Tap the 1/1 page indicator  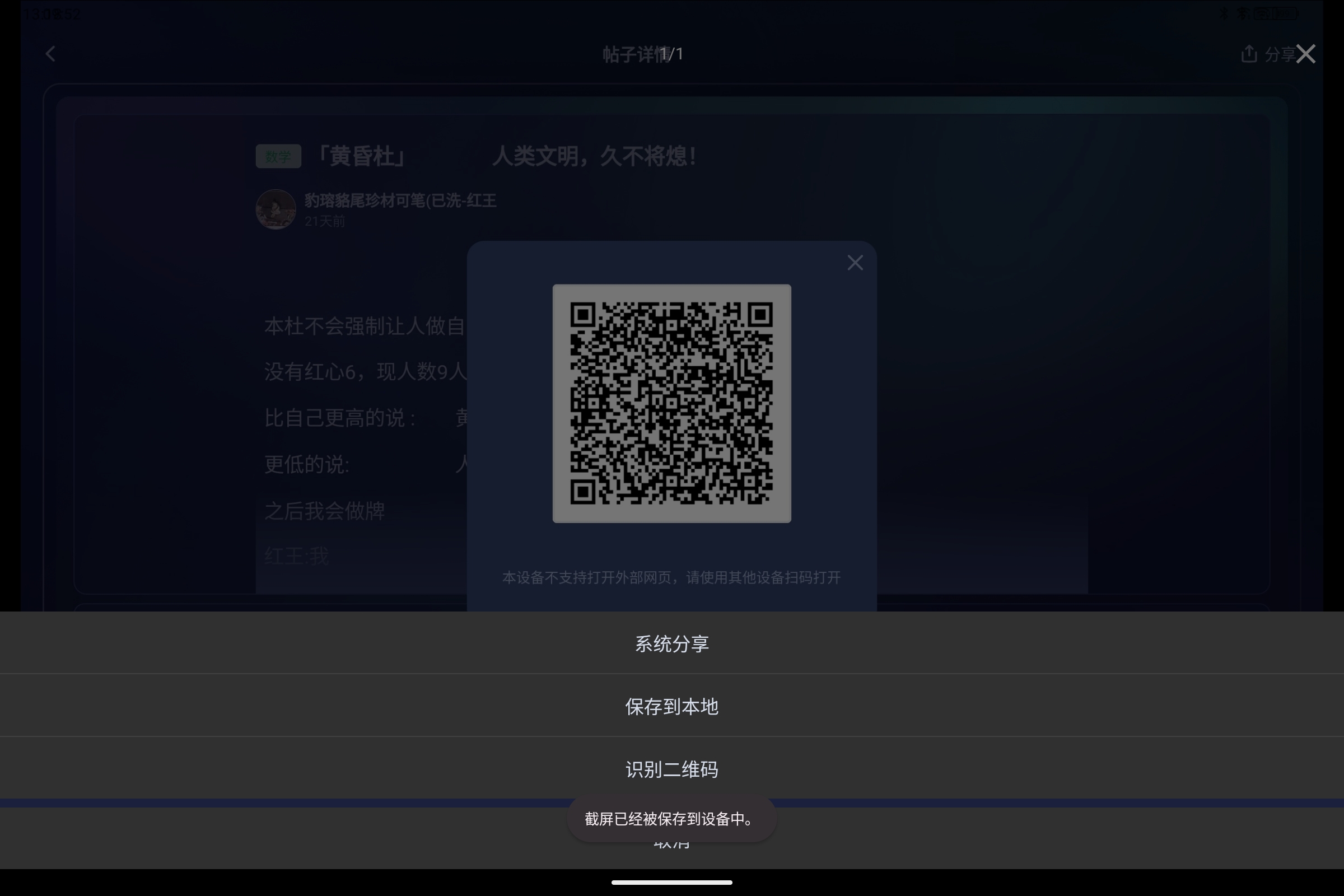pyautogui.click(x=671, y=54)
